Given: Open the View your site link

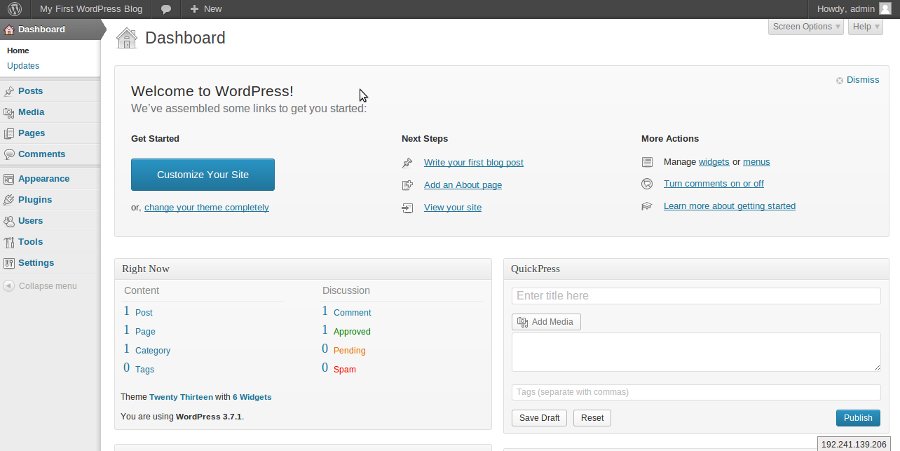Looking at the screenshot, I should point(452,208).
